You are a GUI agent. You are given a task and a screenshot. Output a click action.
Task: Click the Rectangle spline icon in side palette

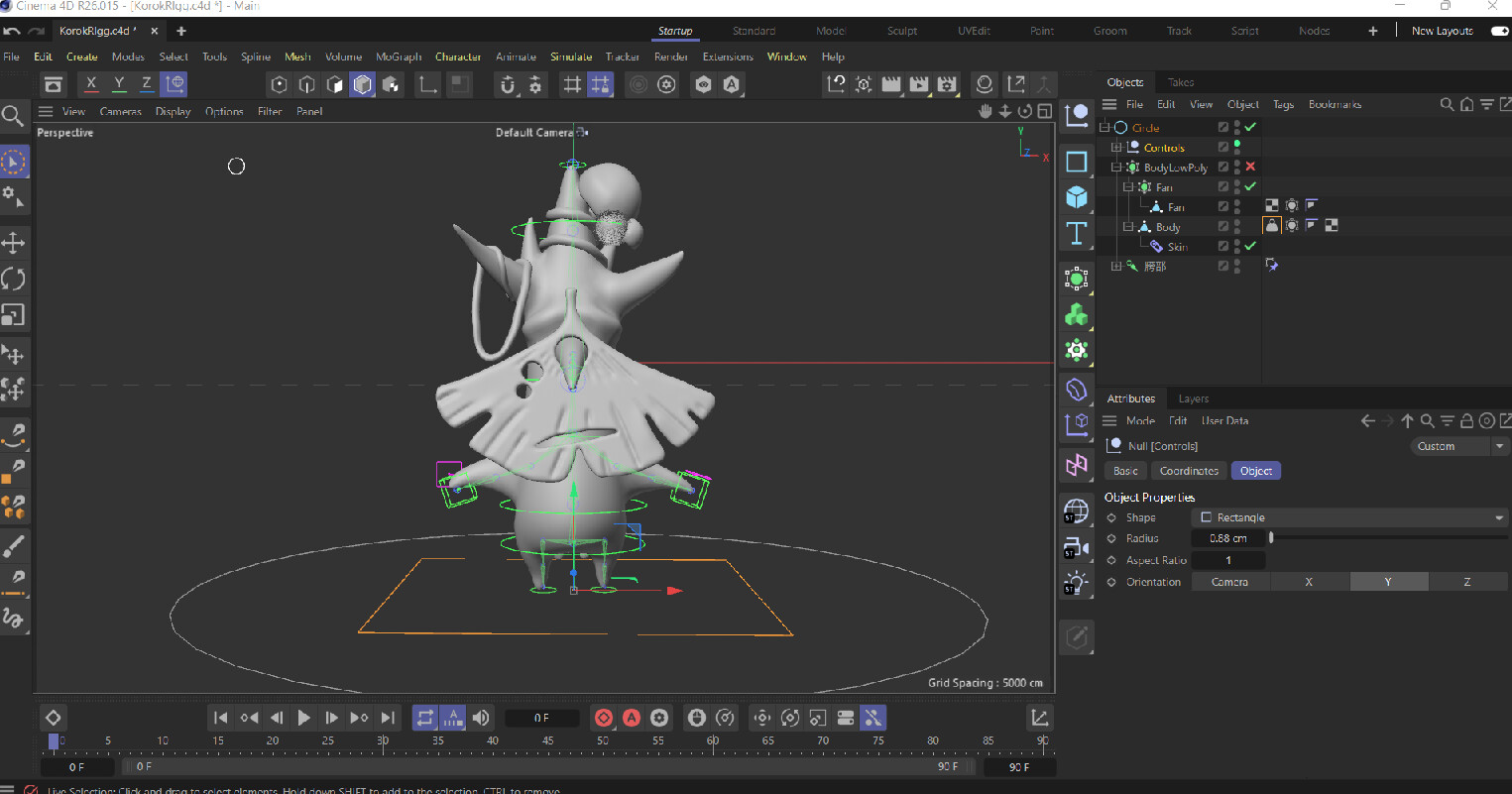(1077, 161)
